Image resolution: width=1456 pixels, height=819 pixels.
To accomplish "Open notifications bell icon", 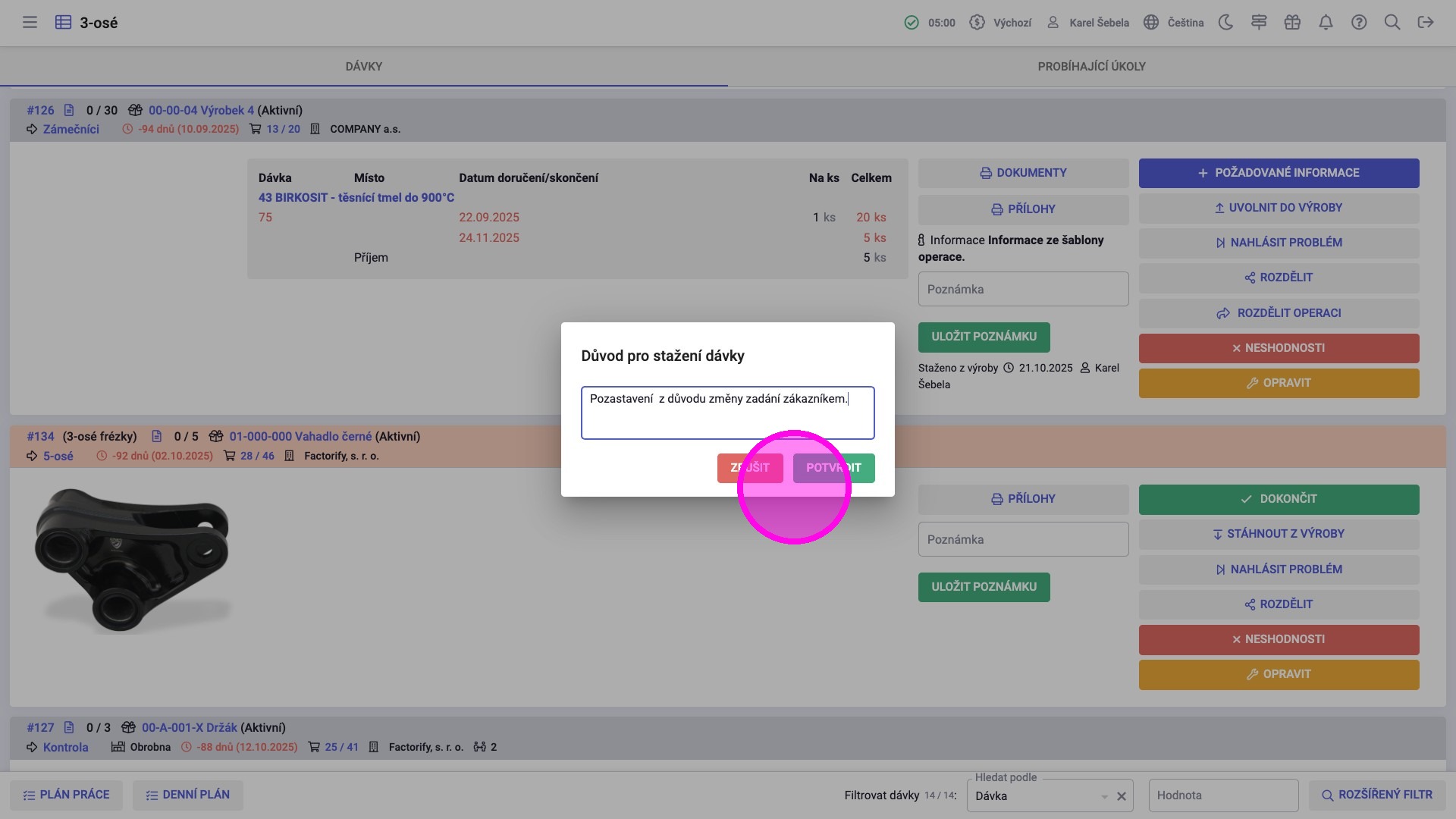I will click(x=1326, y=23).
